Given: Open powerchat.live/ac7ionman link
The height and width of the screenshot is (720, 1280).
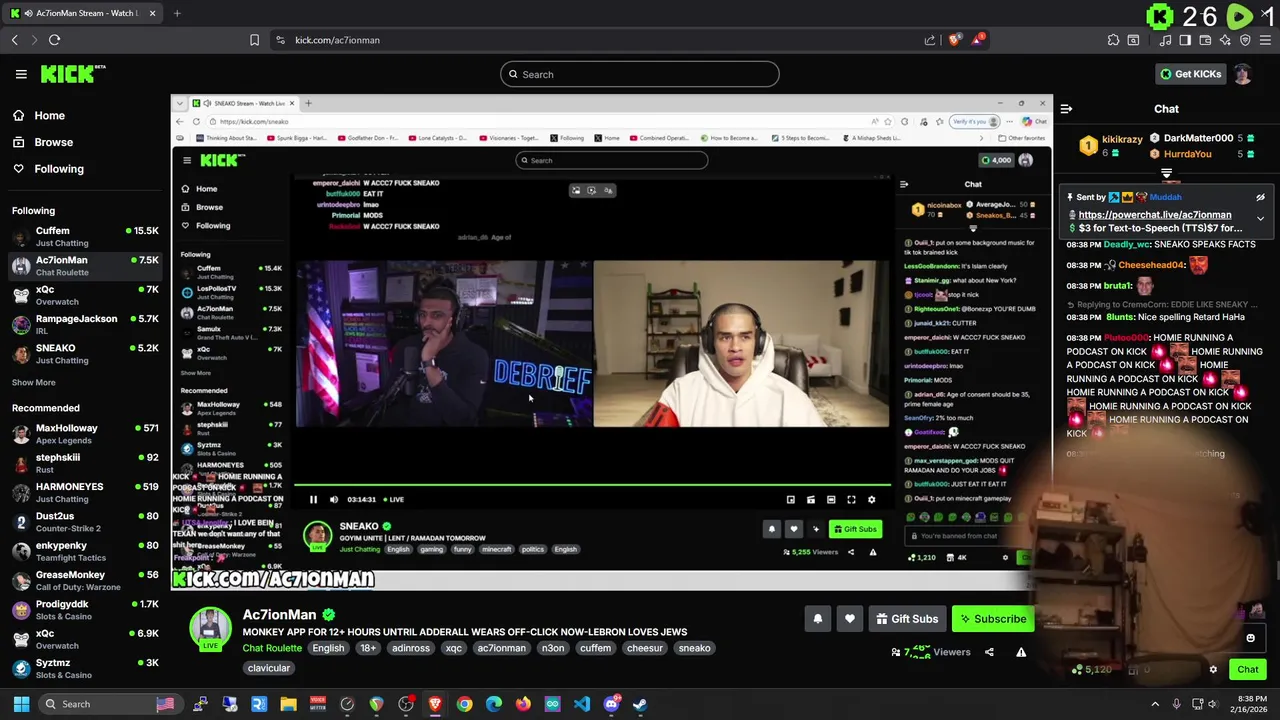Looking at the screenshot, I should coord(1155,215).
